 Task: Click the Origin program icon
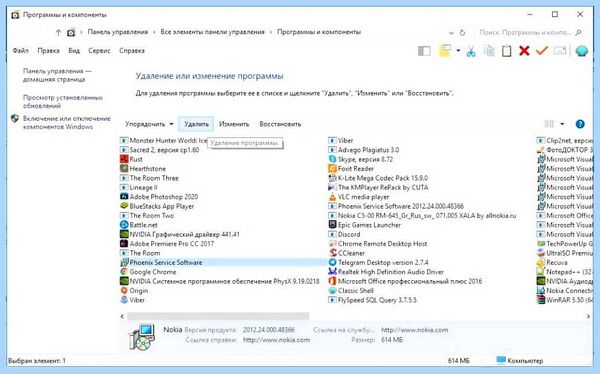pyautogui.click(x=124, y=291)
